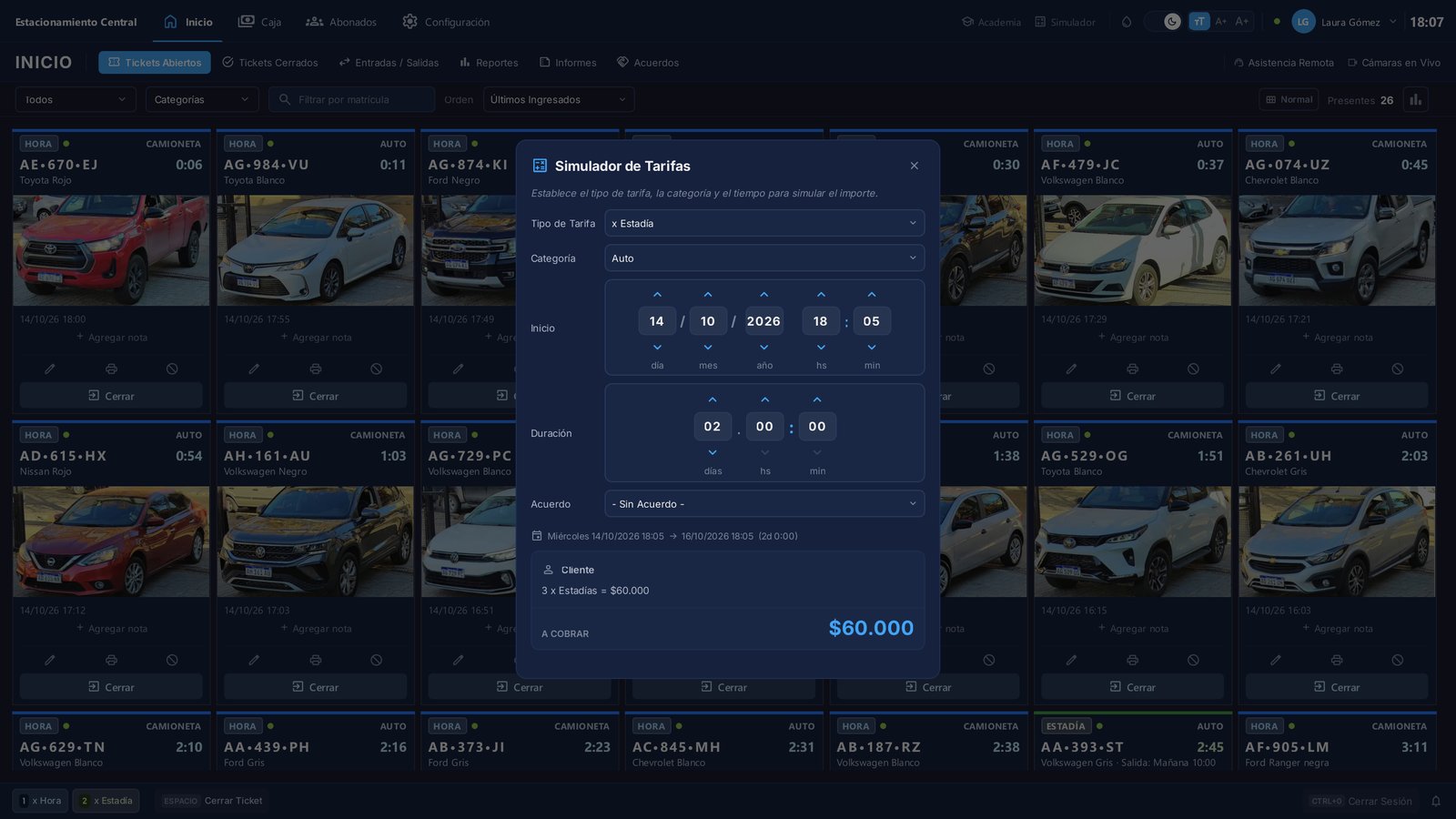The width and height of the screenshot is (1456, 819).
Task: Edit ticket AE•670•EJ with pencil icon
Action: tap(50, 369)
